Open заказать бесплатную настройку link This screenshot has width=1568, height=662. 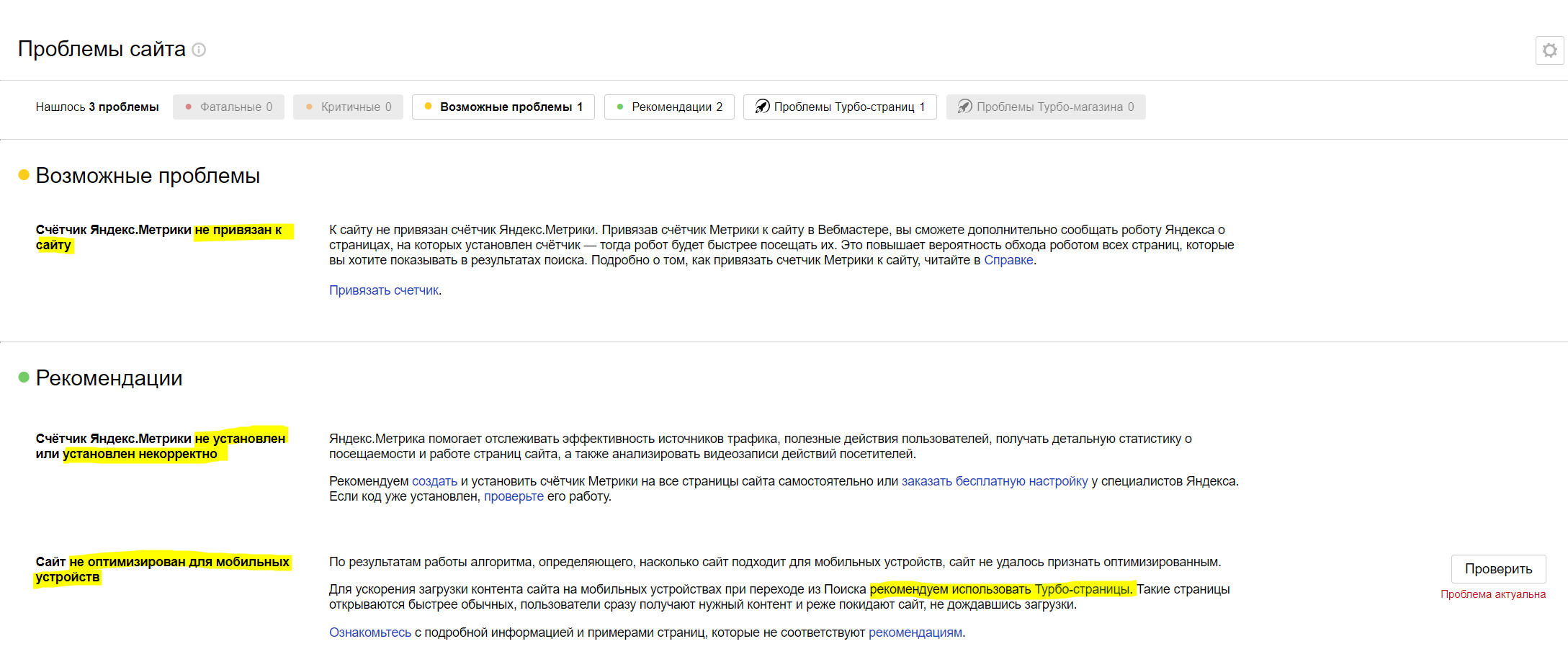point(995,481)
